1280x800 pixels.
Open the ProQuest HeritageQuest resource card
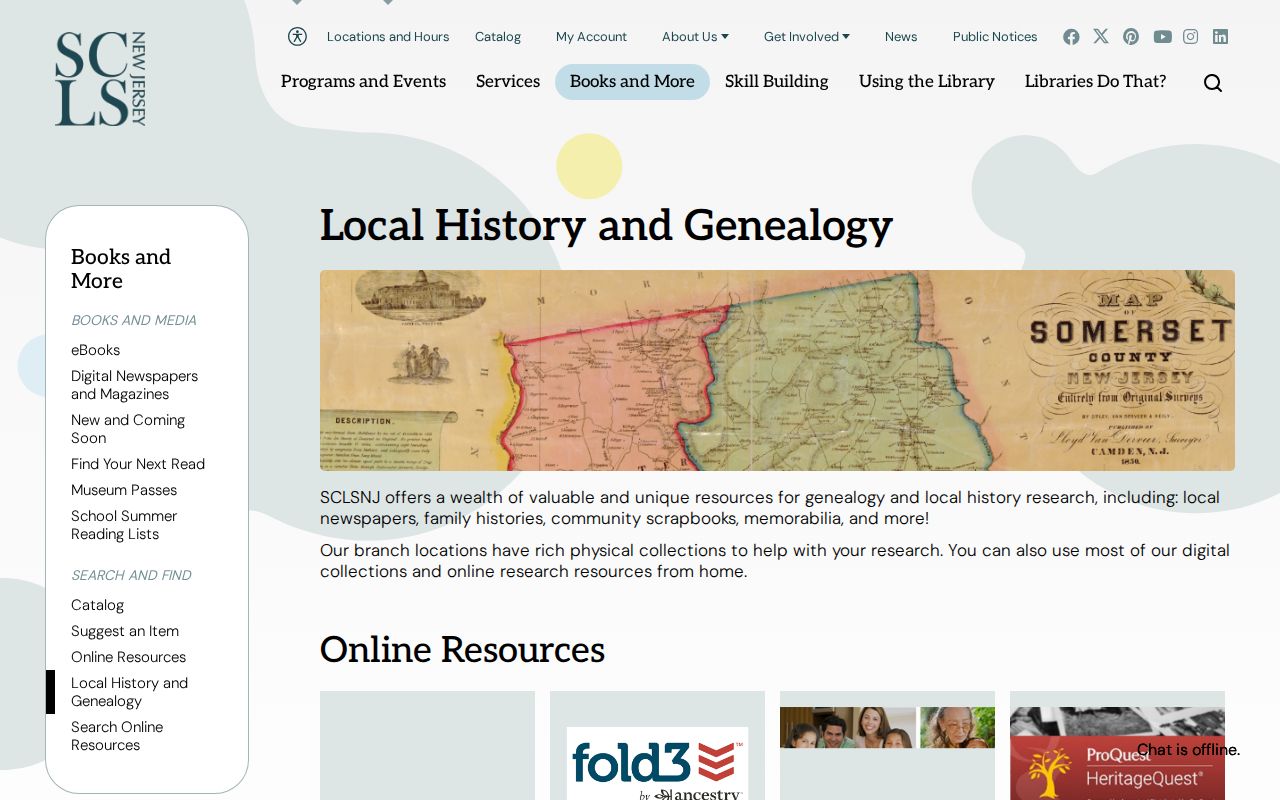click(1117, 746)
